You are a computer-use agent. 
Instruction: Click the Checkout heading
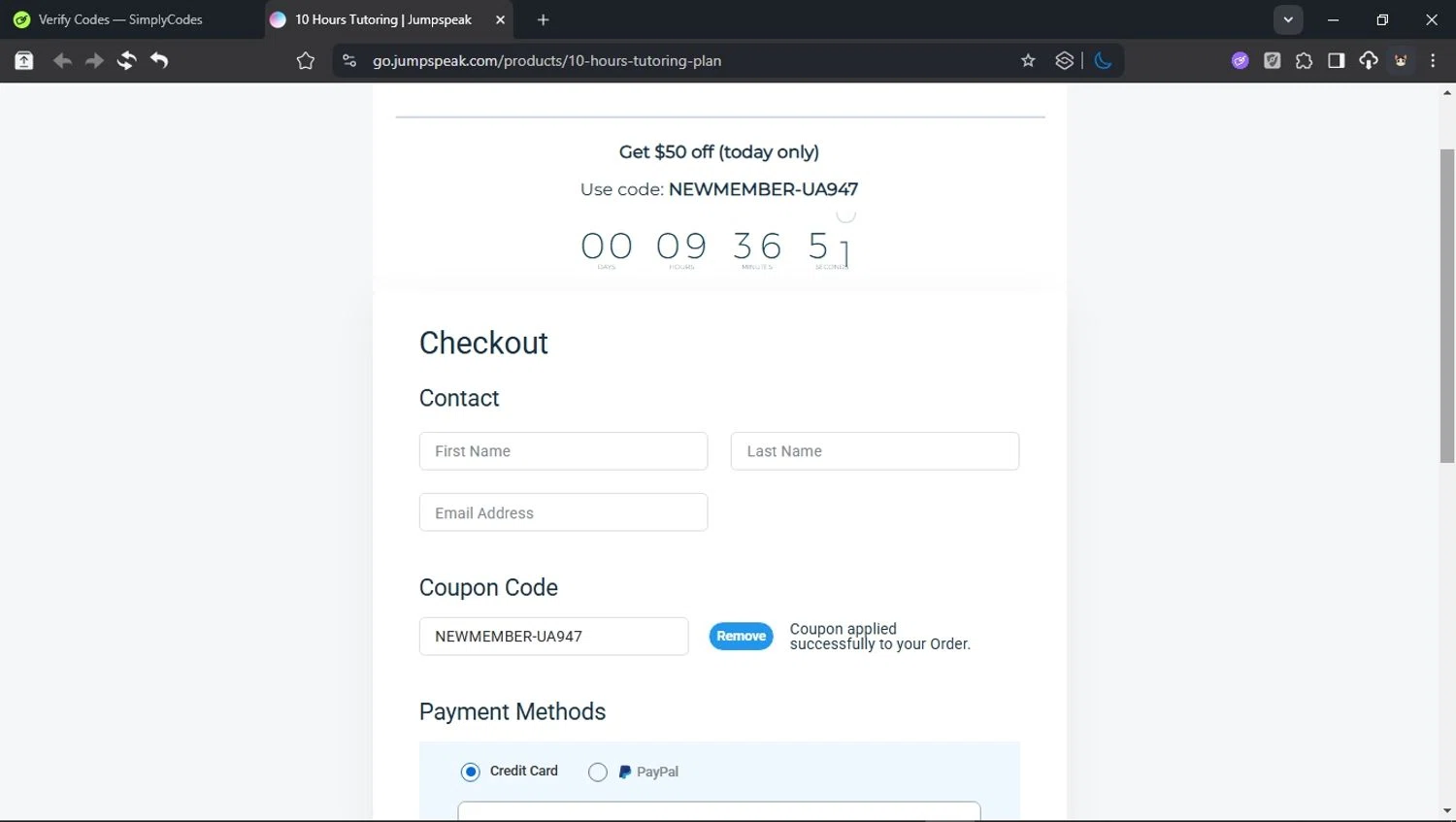[x=483, y=343]
